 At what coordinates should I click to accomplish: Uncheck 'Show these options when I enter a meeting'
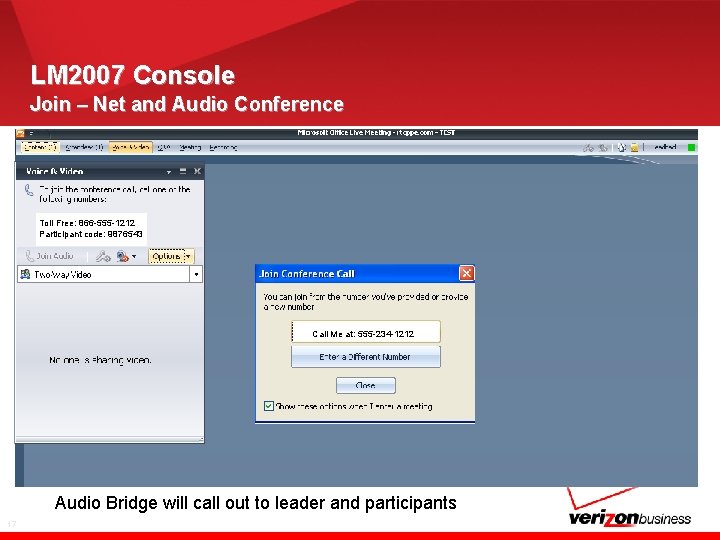[x=269, y=406]
